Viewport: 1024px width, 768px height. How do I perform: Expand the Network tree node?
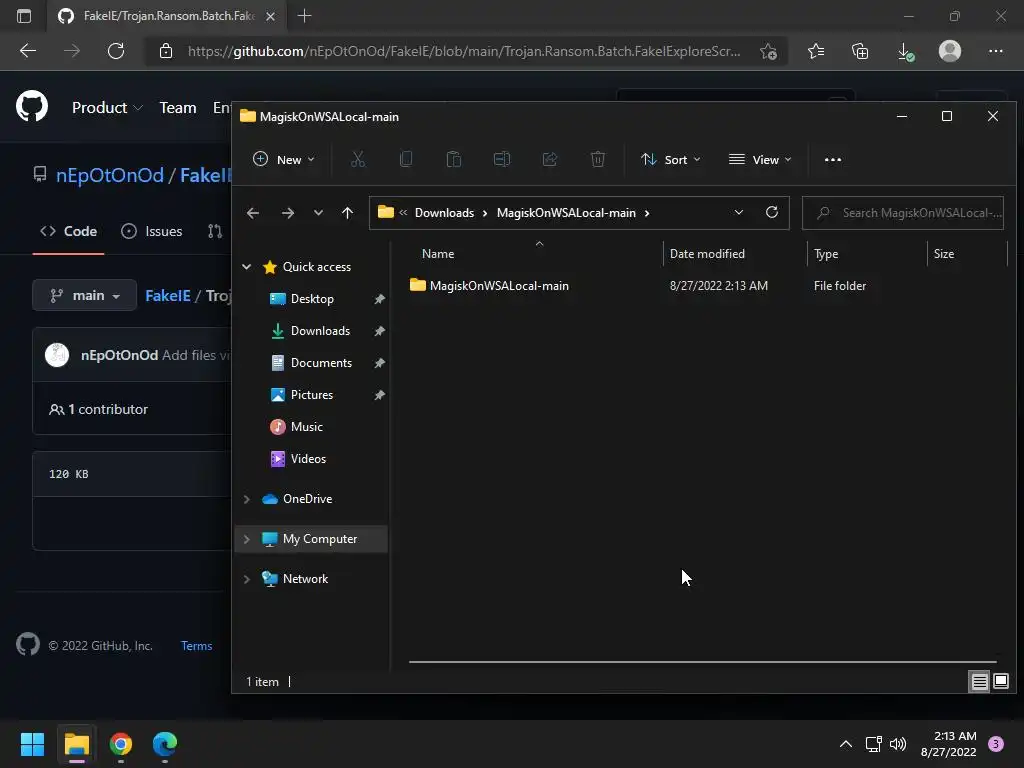(247, 579)
